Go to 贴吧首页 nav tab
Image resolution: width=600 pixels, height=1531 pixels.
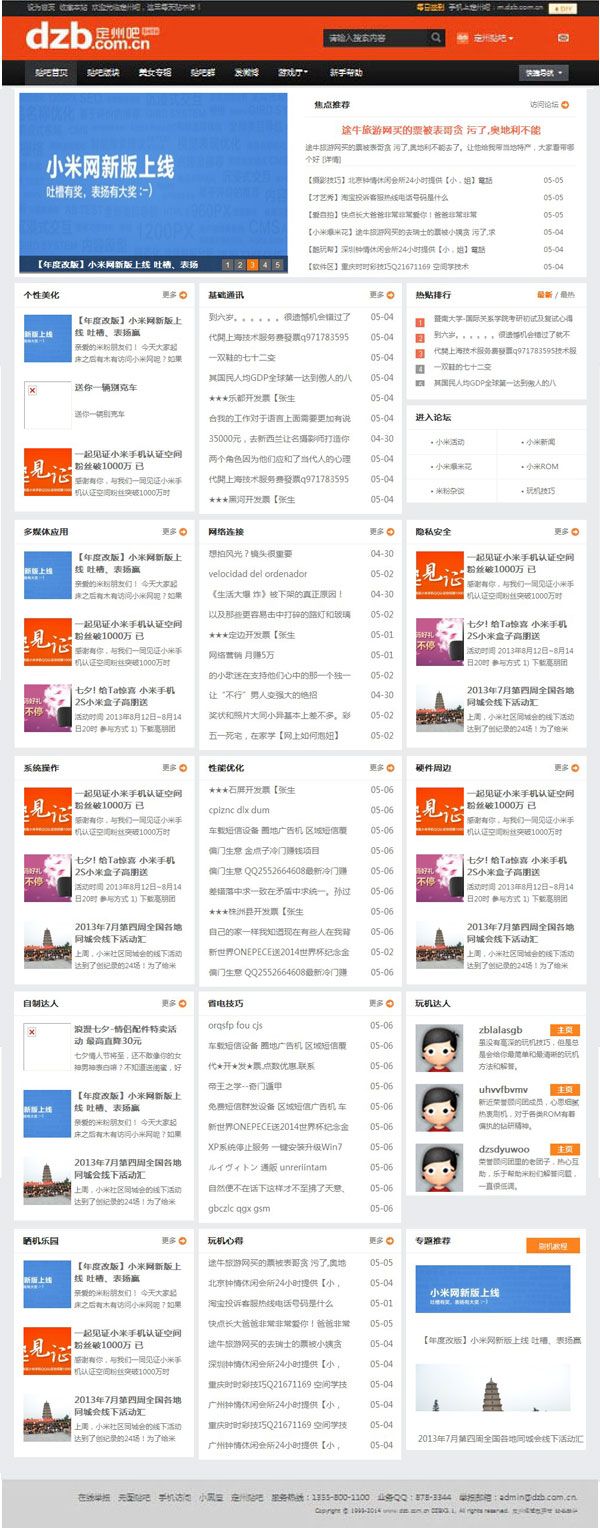point(52,73)
